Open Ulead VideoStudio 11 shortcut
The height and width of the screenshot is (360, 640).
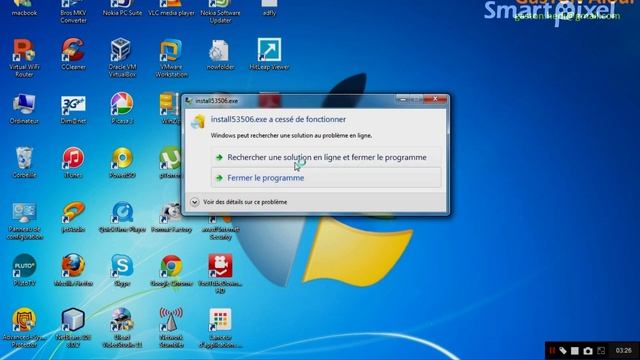[122, 328]
